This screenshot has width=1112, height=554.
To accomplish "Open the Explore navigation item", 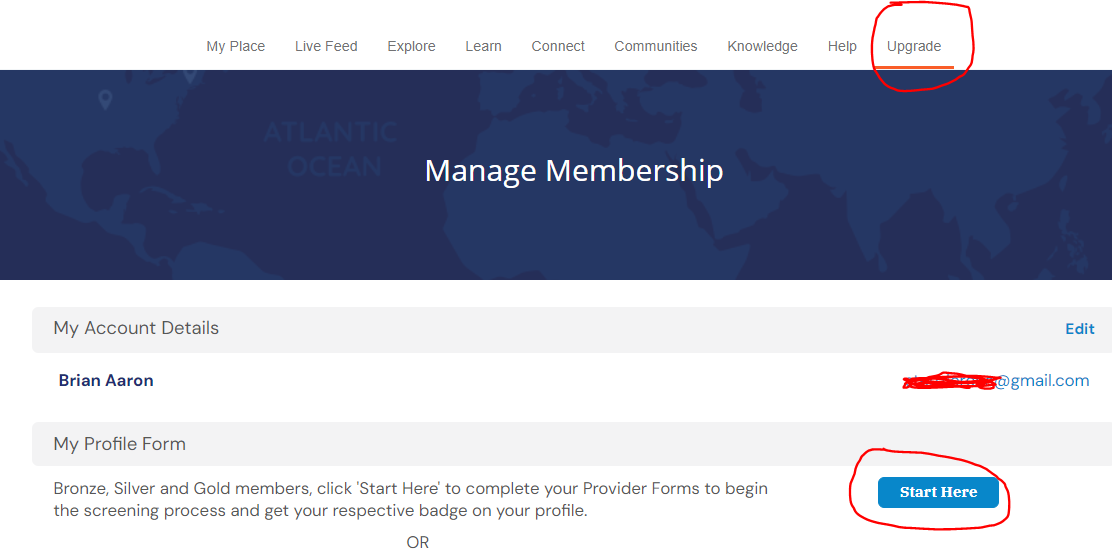I will [411, 46].
